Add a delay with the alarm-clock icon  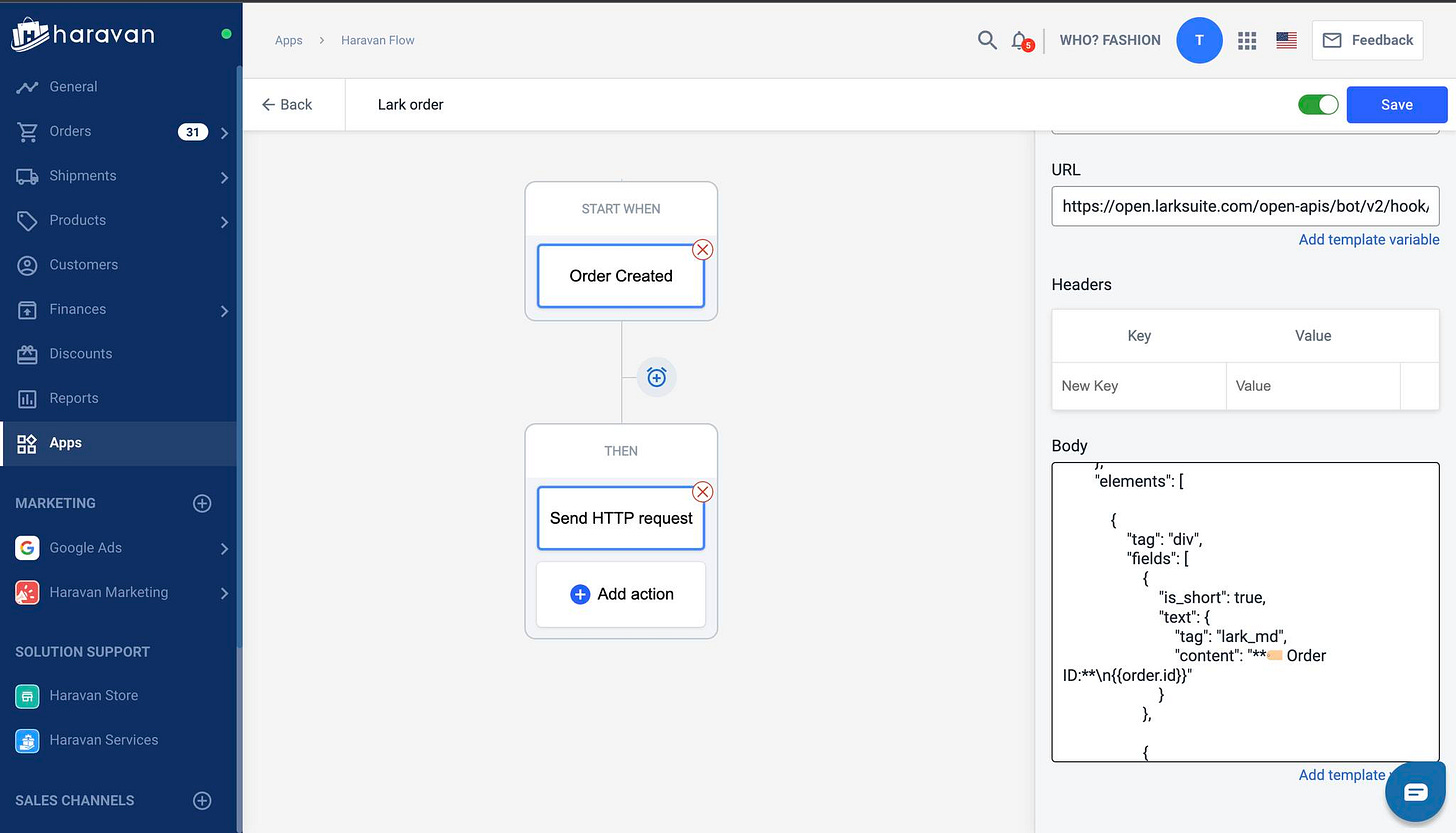[x=656, y=377]
